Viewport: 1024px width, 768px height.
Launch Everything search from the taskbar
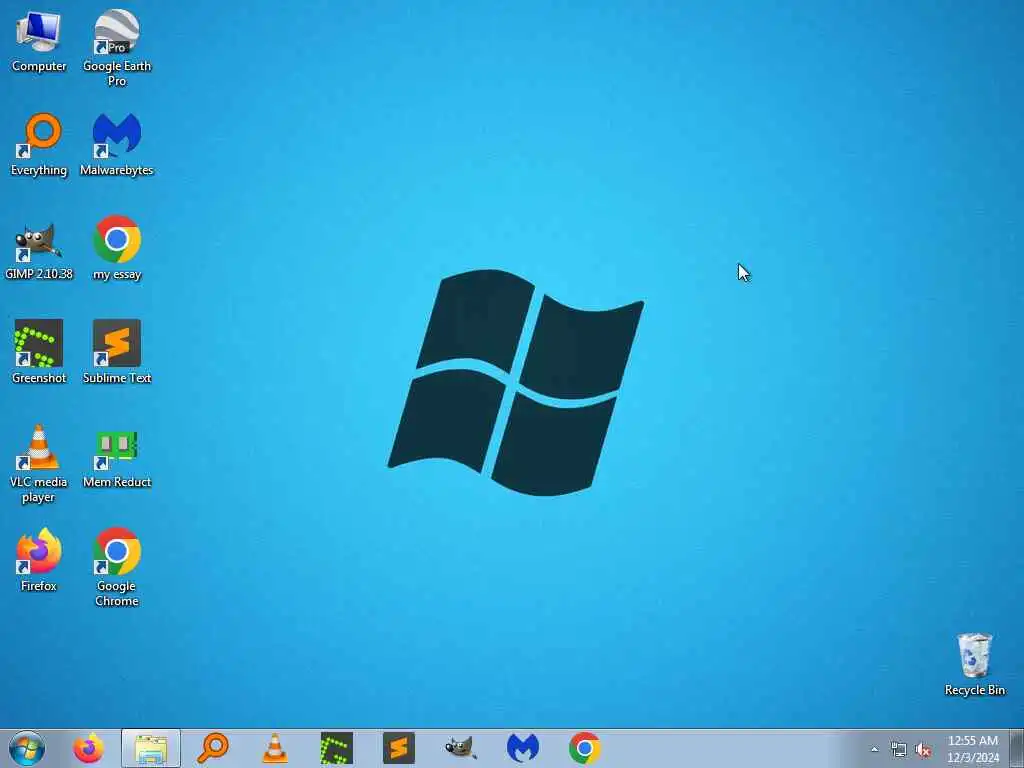tap(213, 748)
